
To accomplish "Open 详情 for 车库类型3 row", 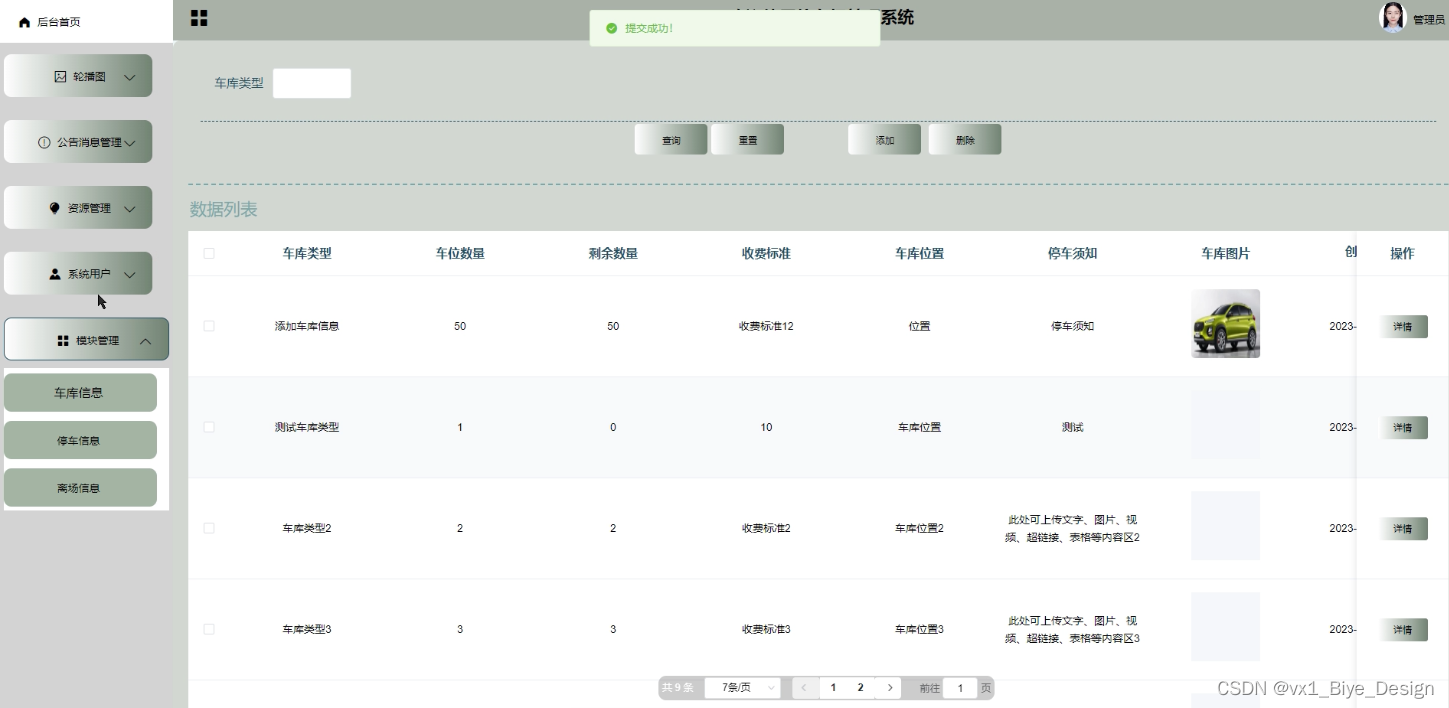I will click(x=1403, y=629).
